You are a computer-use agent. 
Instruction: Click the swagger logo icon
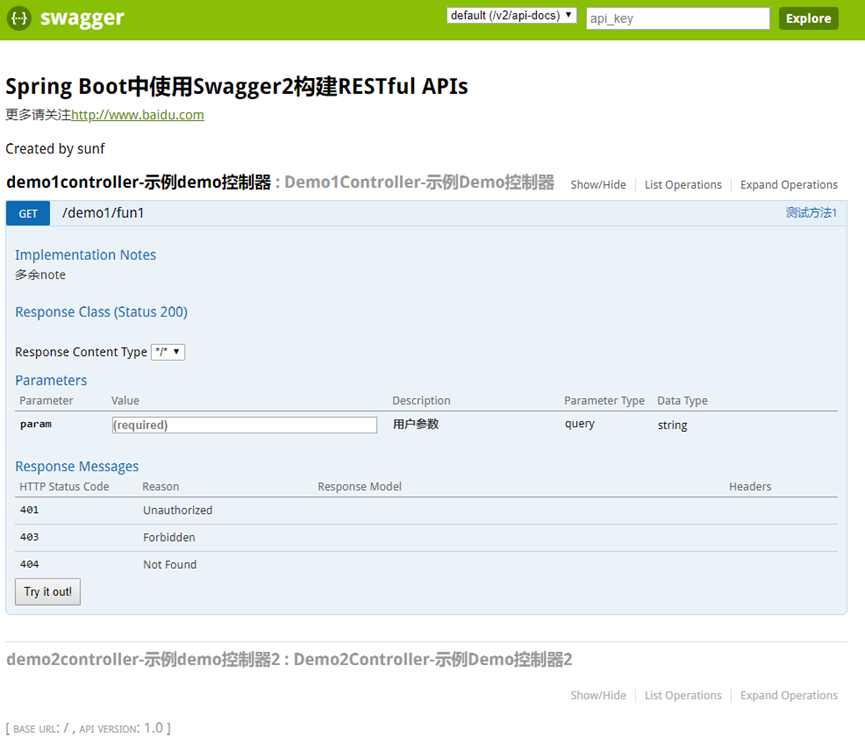(x=19, y=18)
